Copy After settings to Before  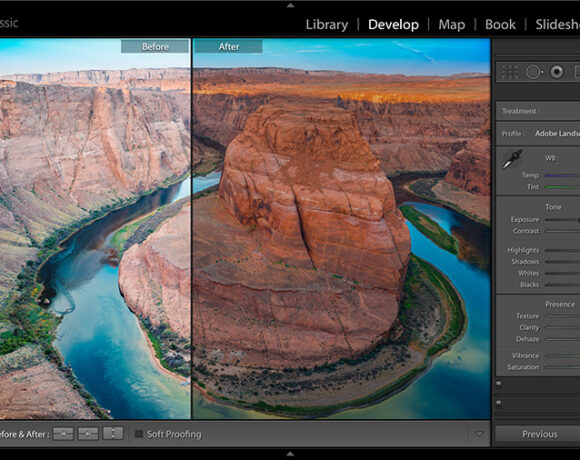(88, 433)
